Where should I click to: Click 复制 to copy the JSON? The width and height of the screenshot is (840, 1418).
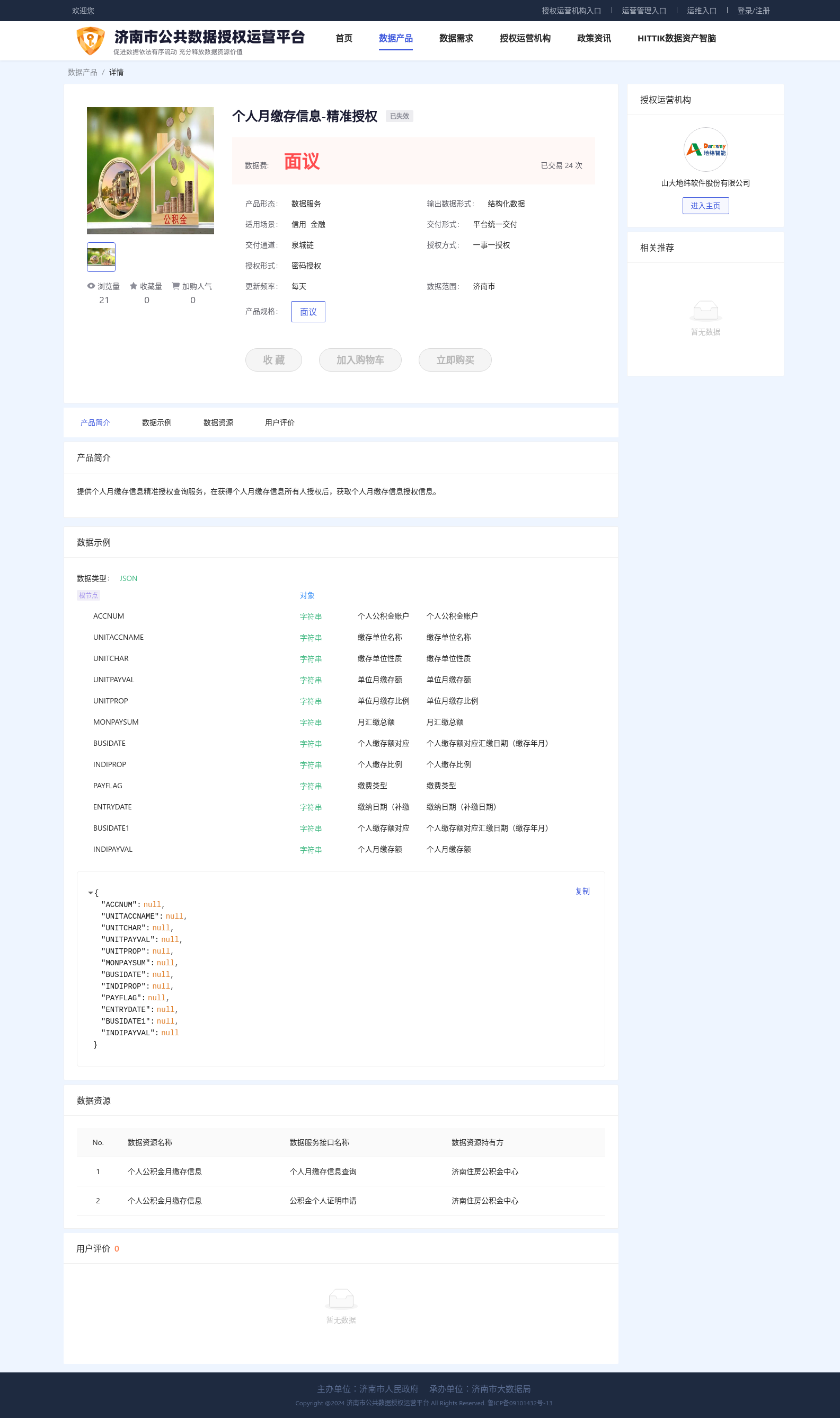pos(582,891)
